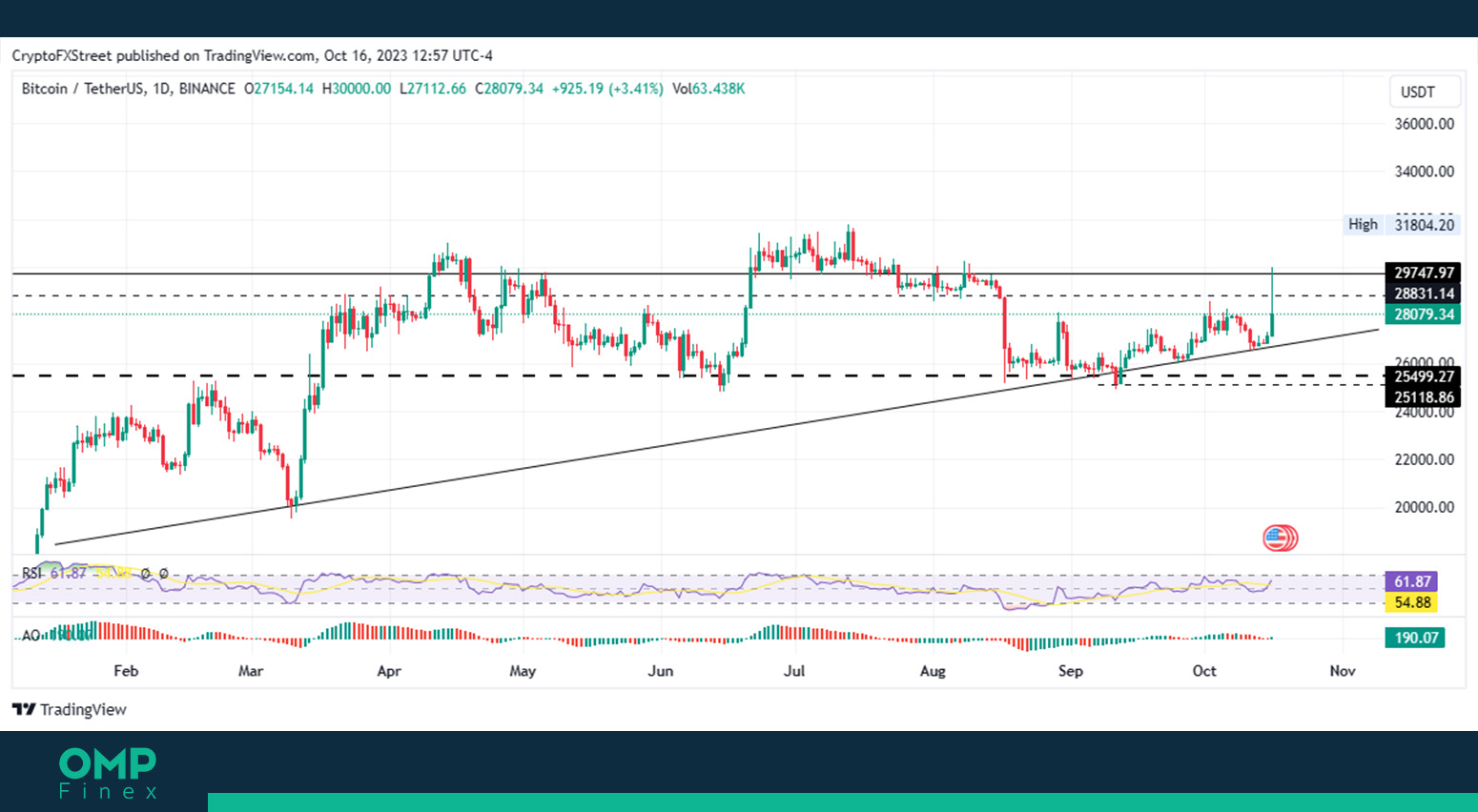
Task: Click the Nov label on time axis
Action: pyautogui.click(x=1343, y=671)
